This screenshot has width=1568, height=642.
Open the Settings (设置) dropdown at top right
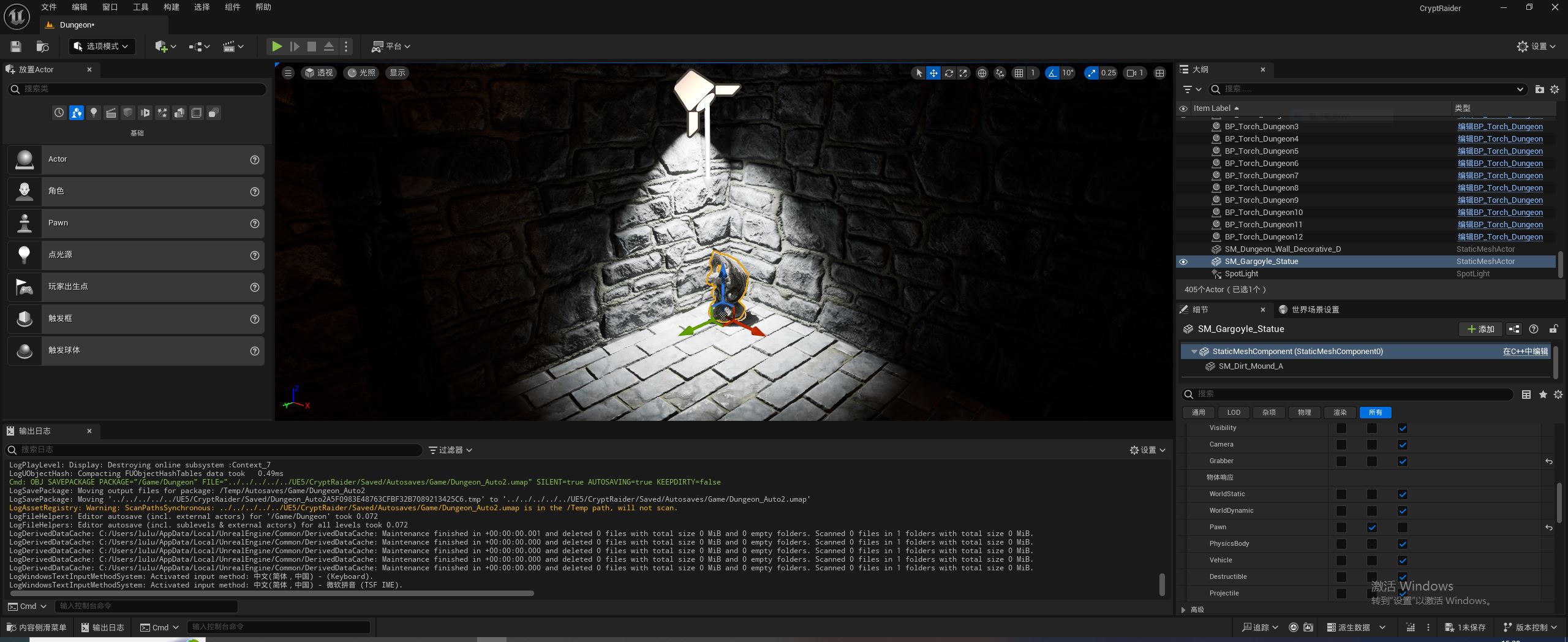pos(1536,47)
